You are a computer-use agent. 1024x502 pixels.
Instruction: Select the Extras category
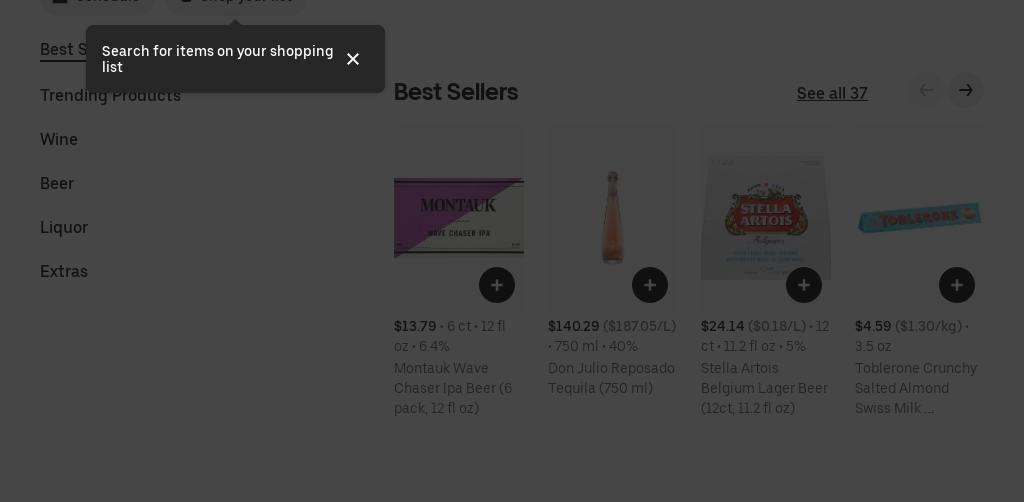click(64, 272)
